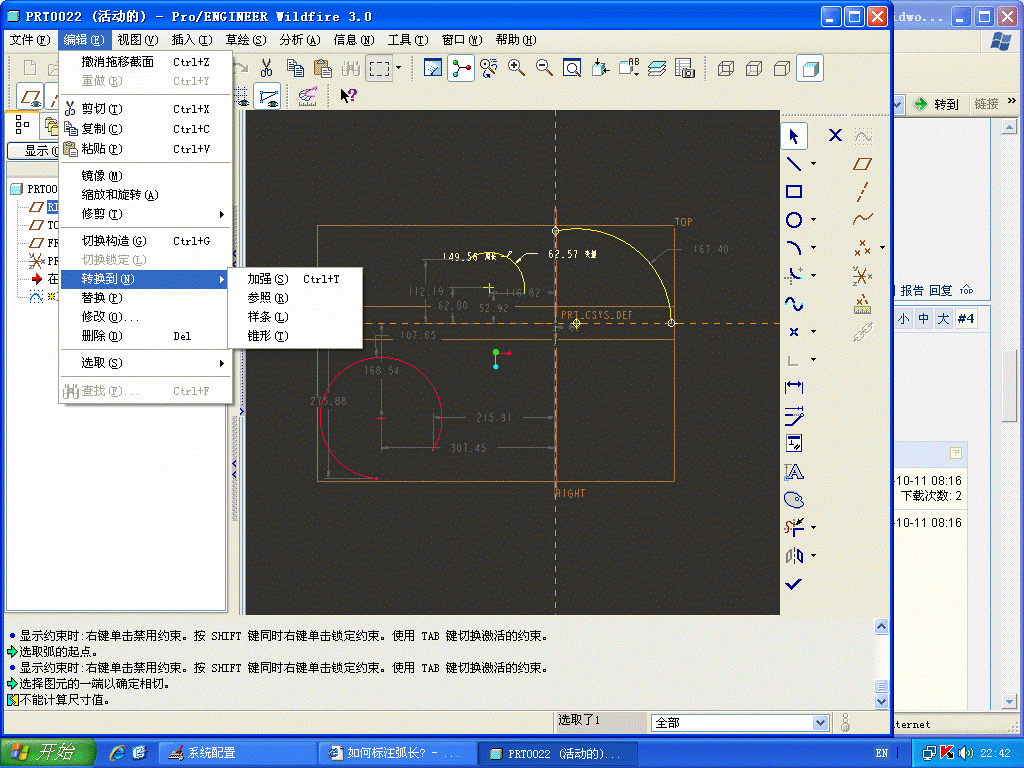Screen dimensions: 1024x768
Task: Expand the Datum Points flyout arrow
Action: click(882, 248)
